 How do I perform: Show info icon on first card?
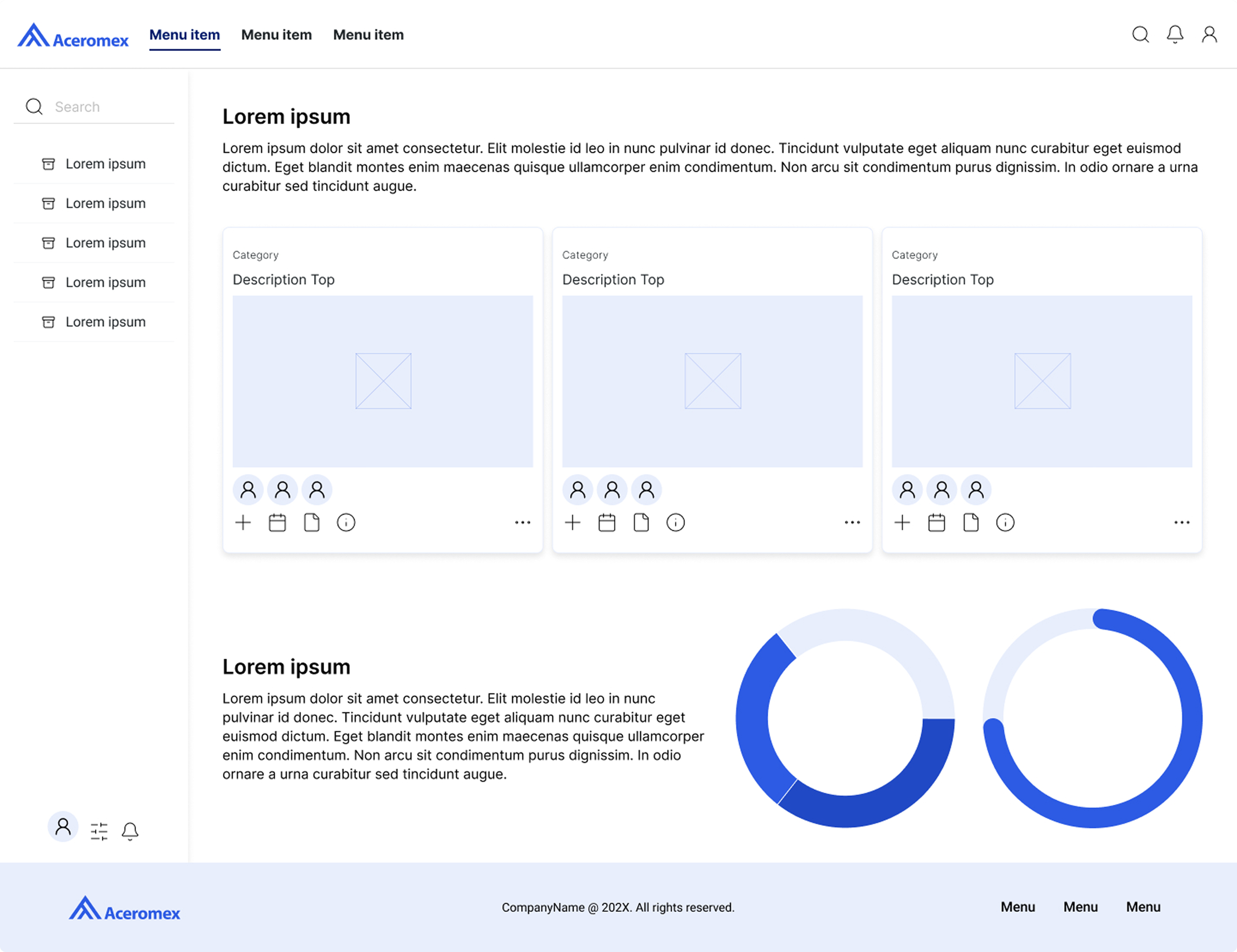point(346,522)
